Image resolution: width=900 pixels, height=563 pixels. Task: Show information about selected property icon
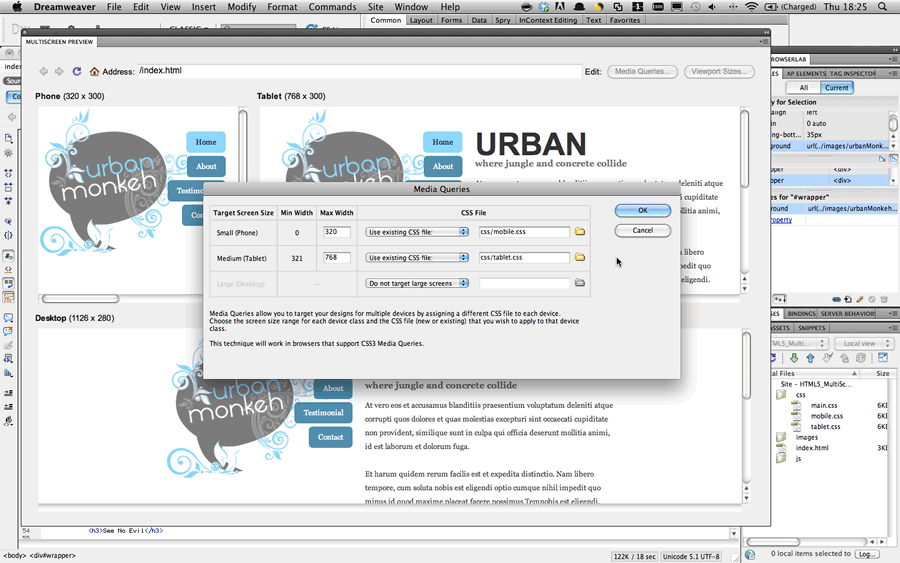point(882,158)
